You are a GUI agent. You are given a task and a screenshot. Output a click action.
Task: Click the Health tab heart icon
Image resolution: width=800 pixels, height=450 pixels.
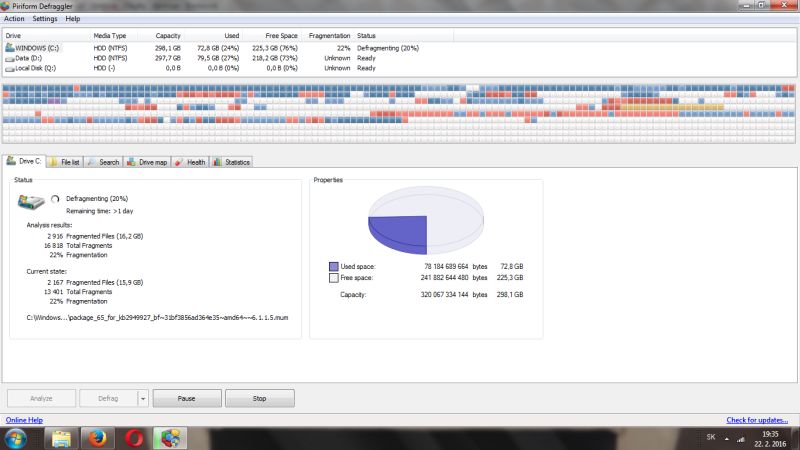coord(179,162)
